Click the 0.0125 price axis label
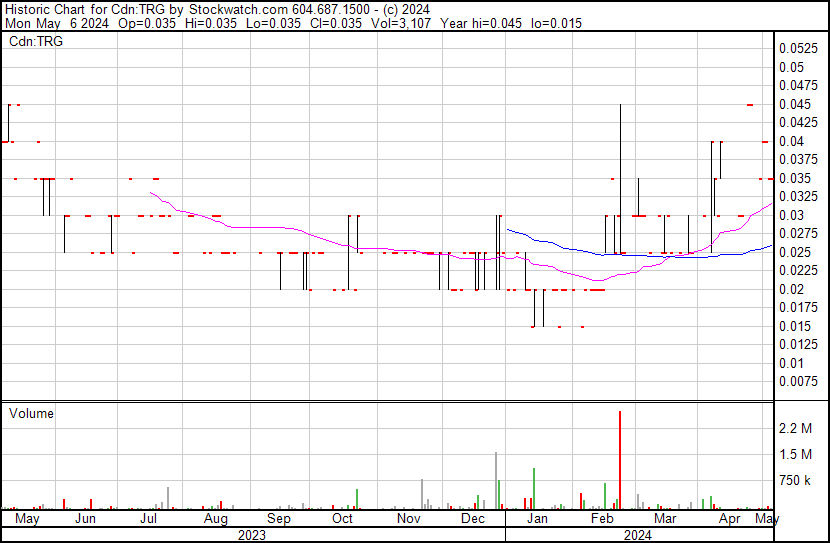 (x=798, y=345)
